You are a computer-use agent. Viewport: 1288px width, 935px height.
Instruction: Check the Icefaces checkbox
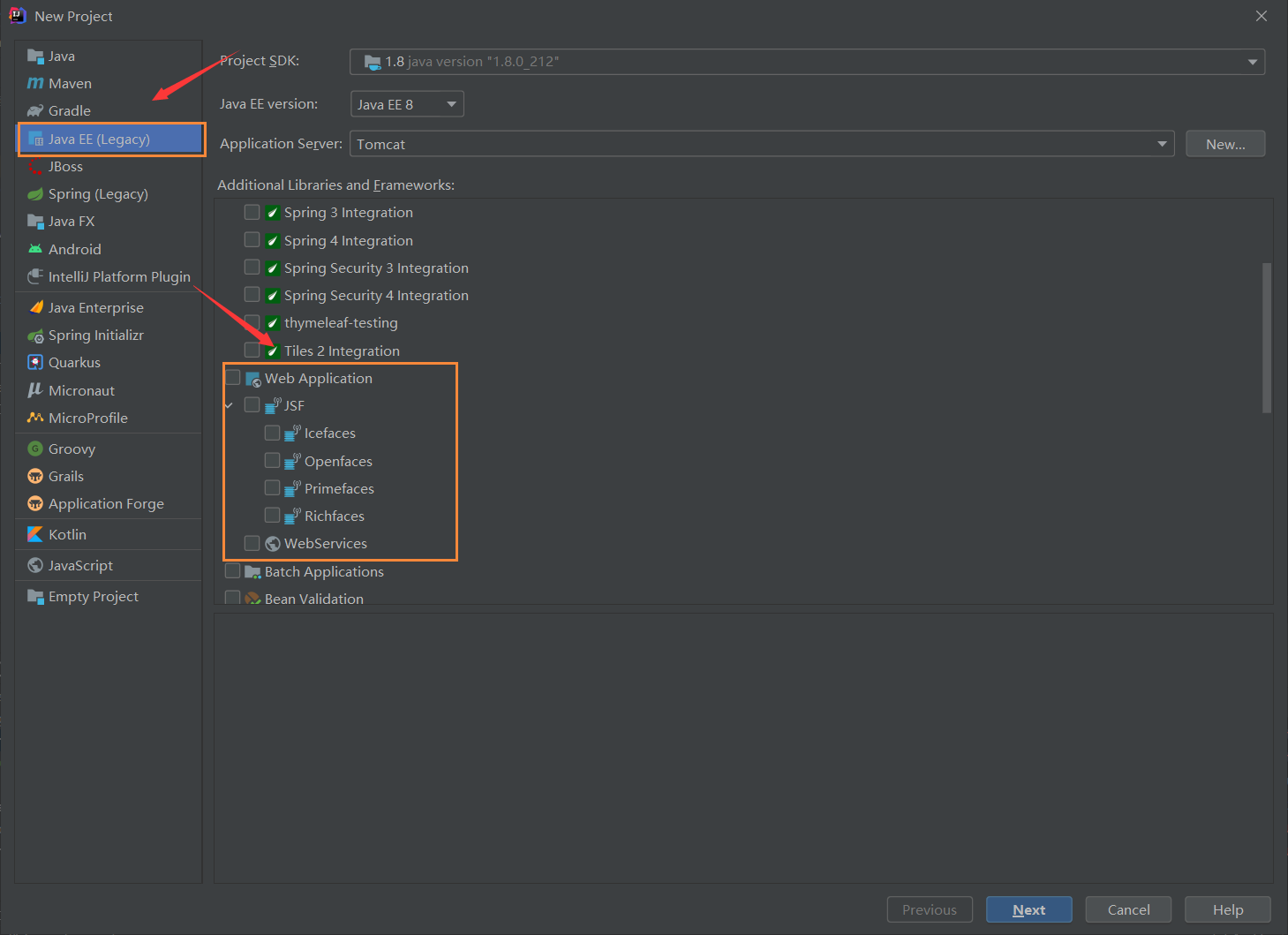272,433
